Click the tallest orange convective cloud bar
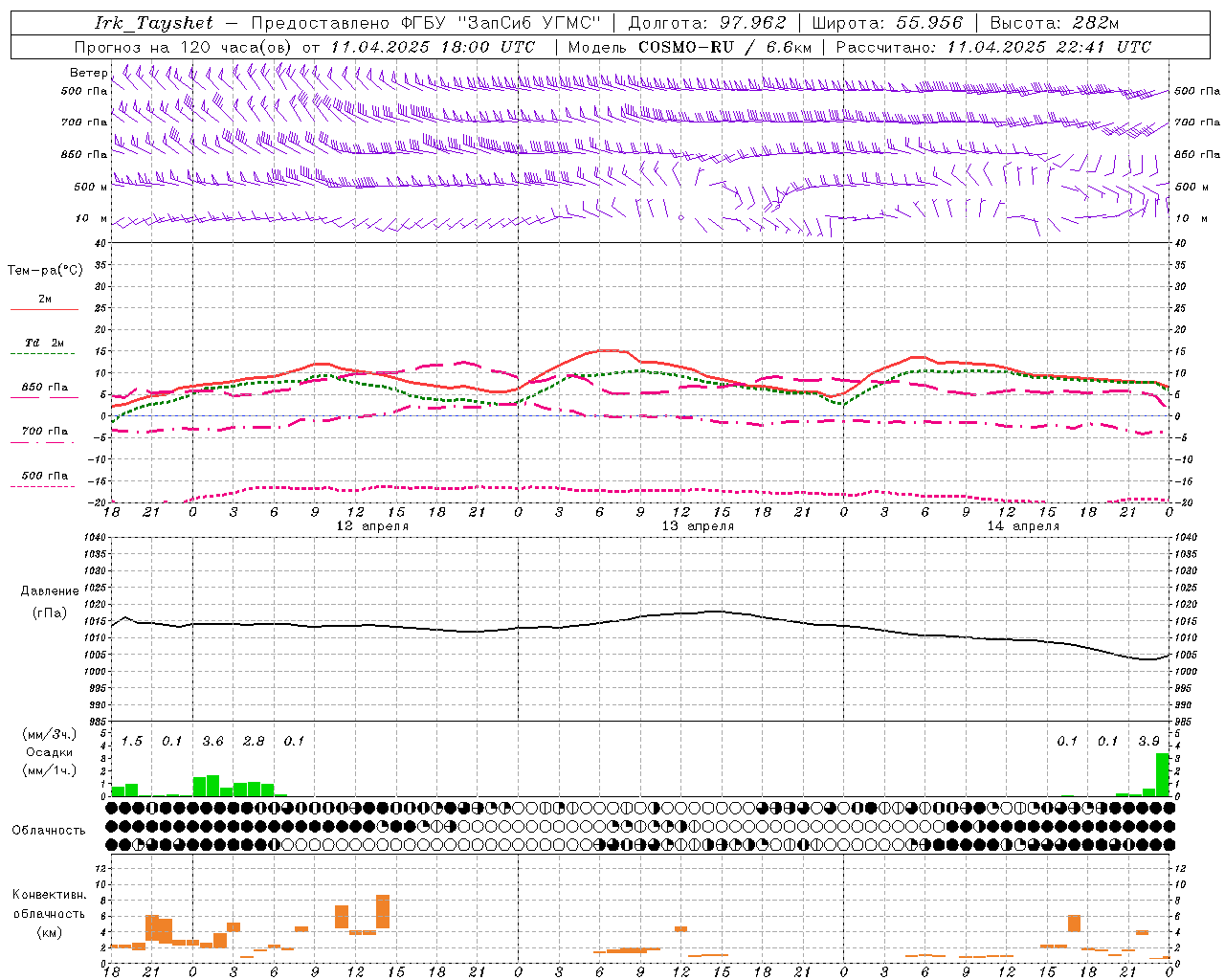The image size is (1225, 980). point(383,912)
